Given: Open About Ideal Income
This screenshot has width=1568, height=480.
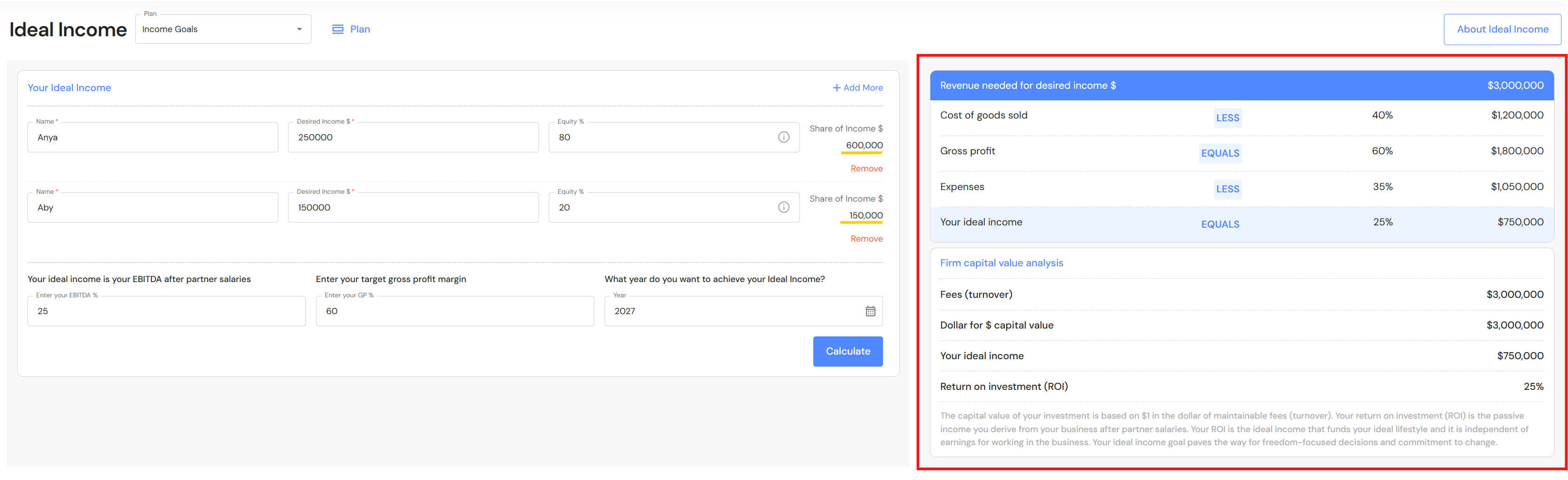Looking at the screenshot, I should [x=1502, y=29].
